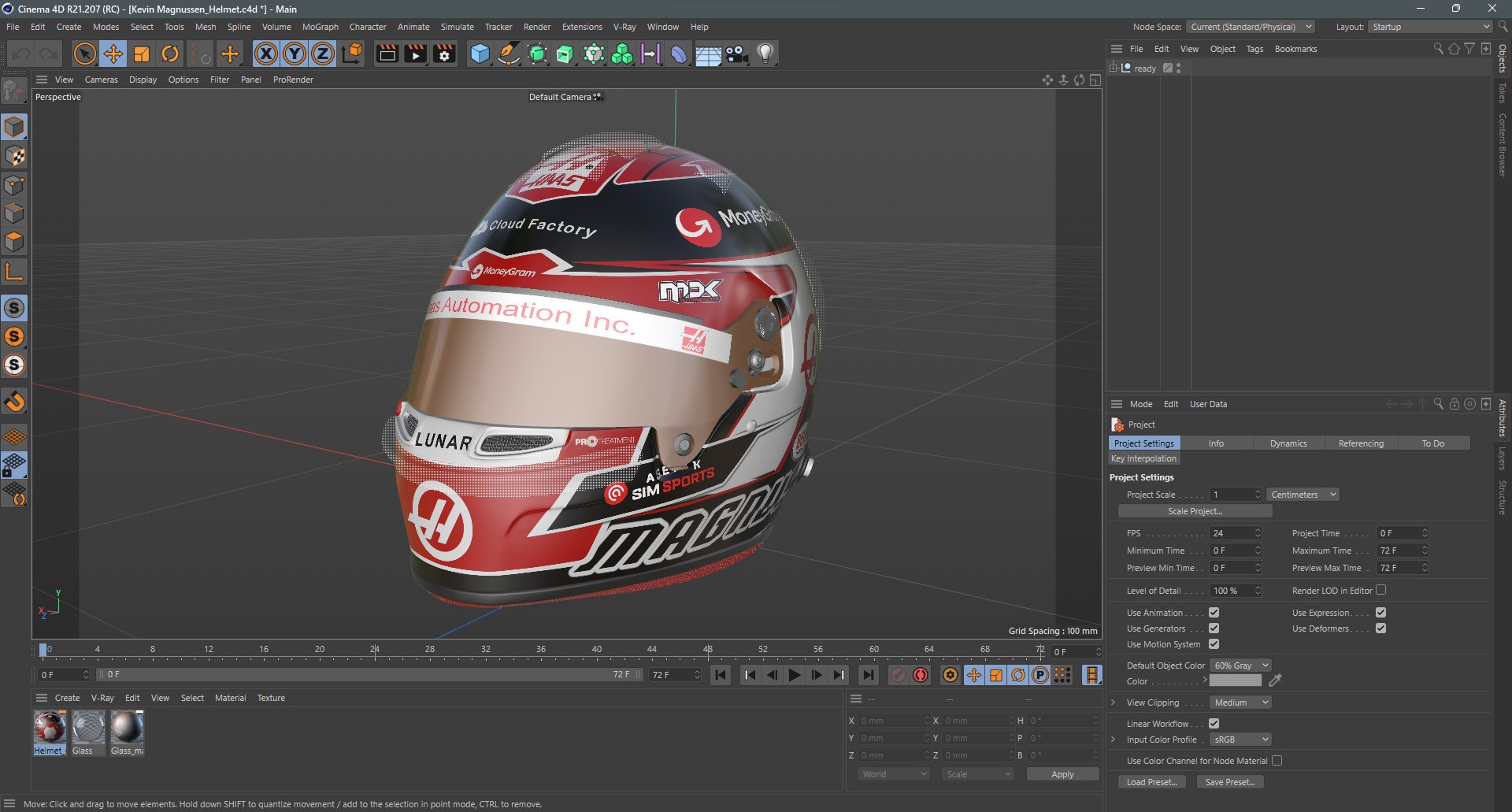1512x812 pixels.
Task: Select the Move tool in top toolbar
Action: click(113, 54)
